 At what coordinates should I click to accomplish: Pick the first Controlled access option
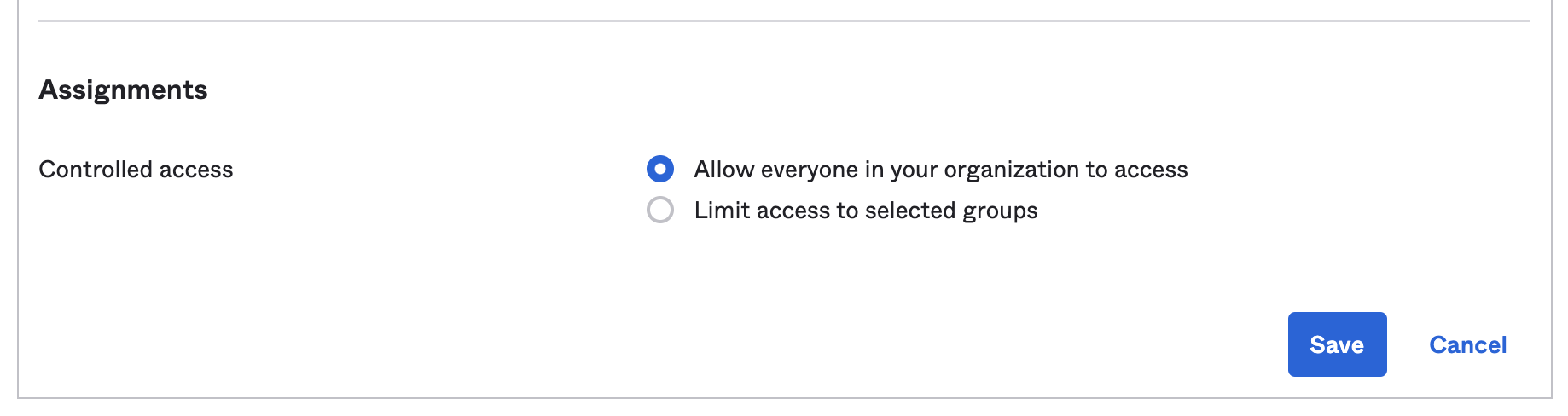point(660,169)
